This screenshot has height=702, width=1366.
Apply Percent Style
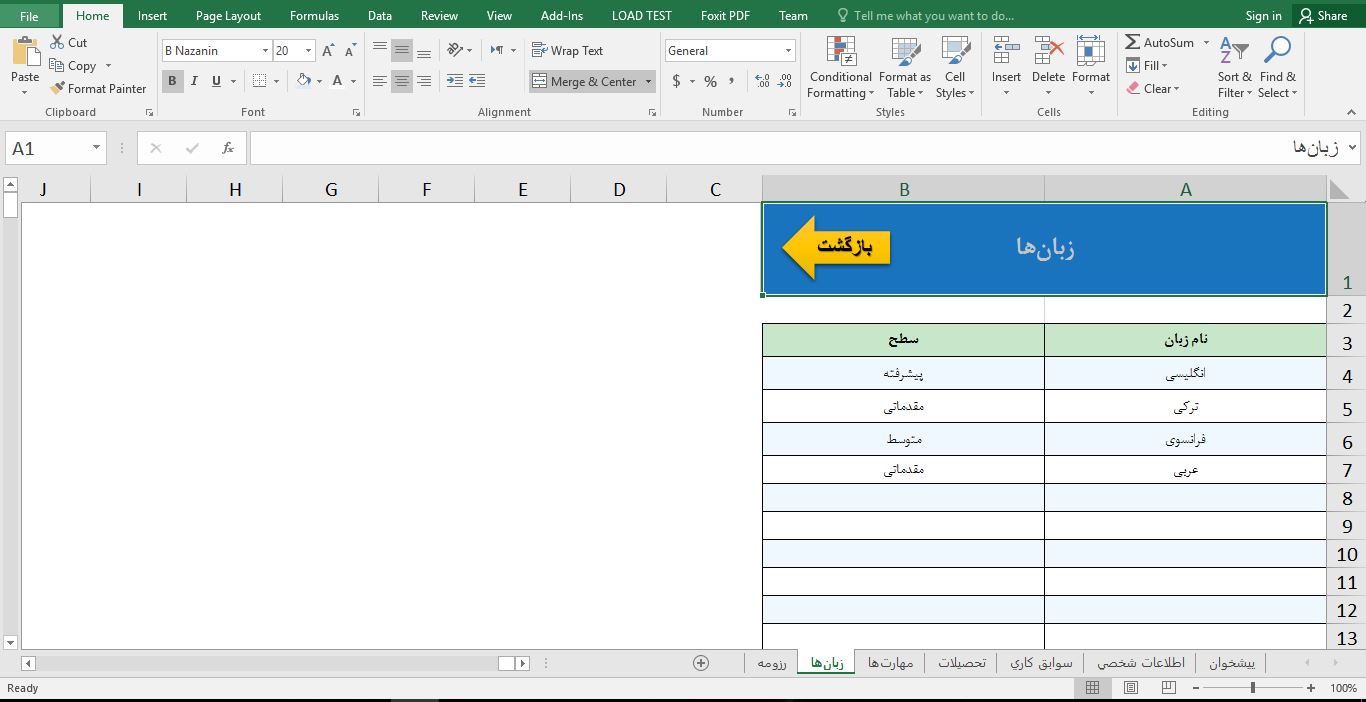tap(710, 81)
